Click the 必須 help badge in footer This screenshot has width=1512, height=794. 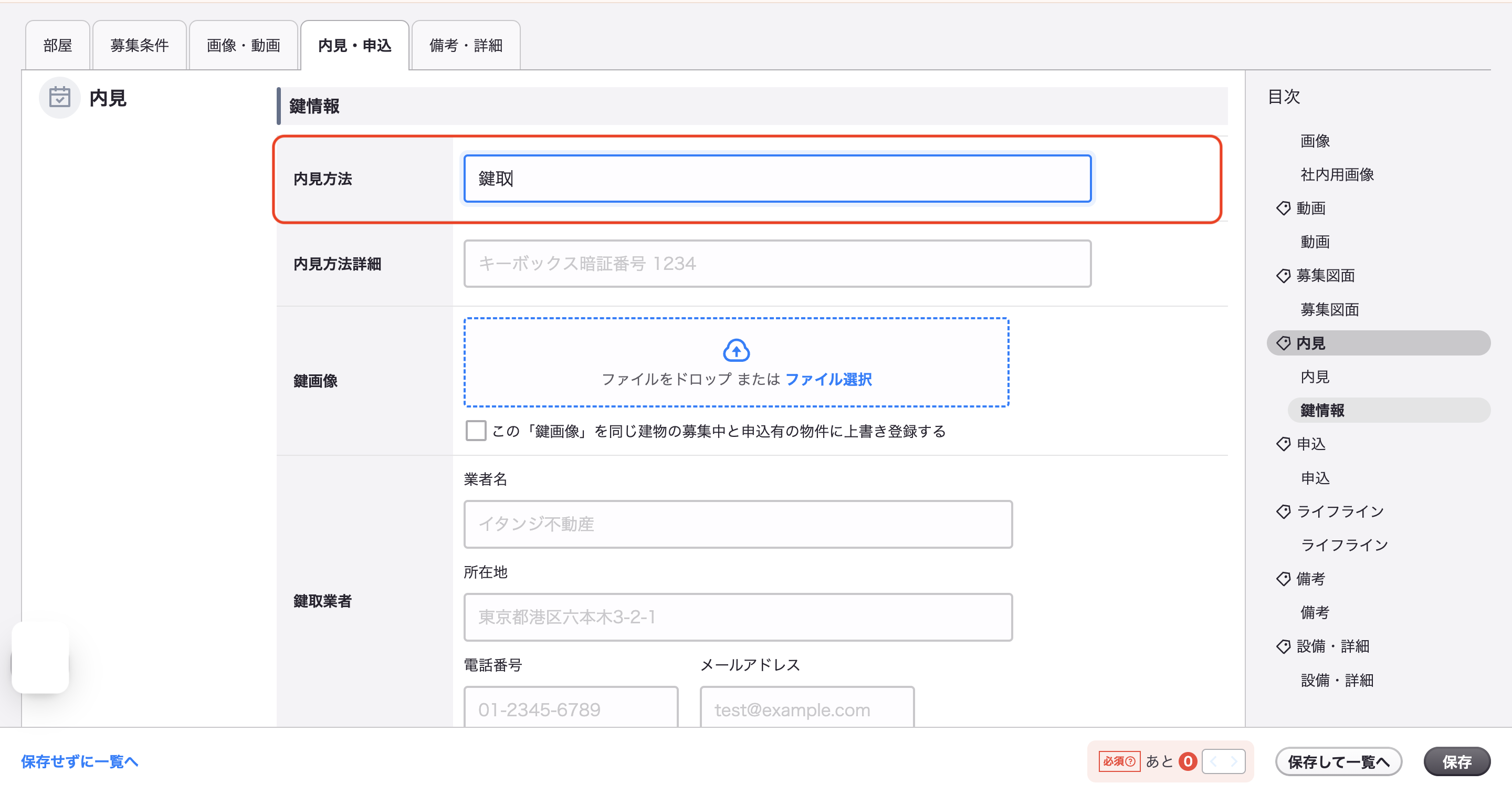[1119, 761]
